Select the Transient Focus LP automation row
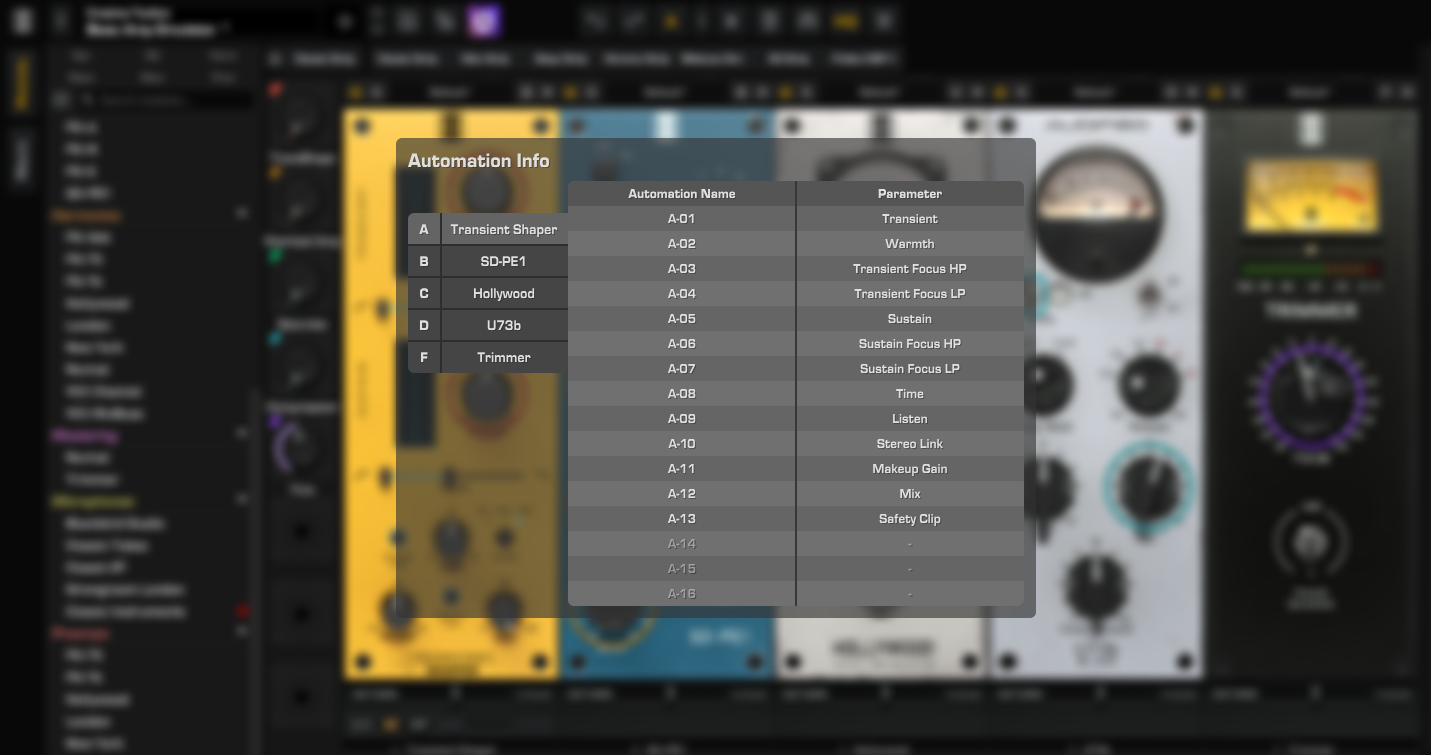1431x755 pixels. (x=795, y=293)
